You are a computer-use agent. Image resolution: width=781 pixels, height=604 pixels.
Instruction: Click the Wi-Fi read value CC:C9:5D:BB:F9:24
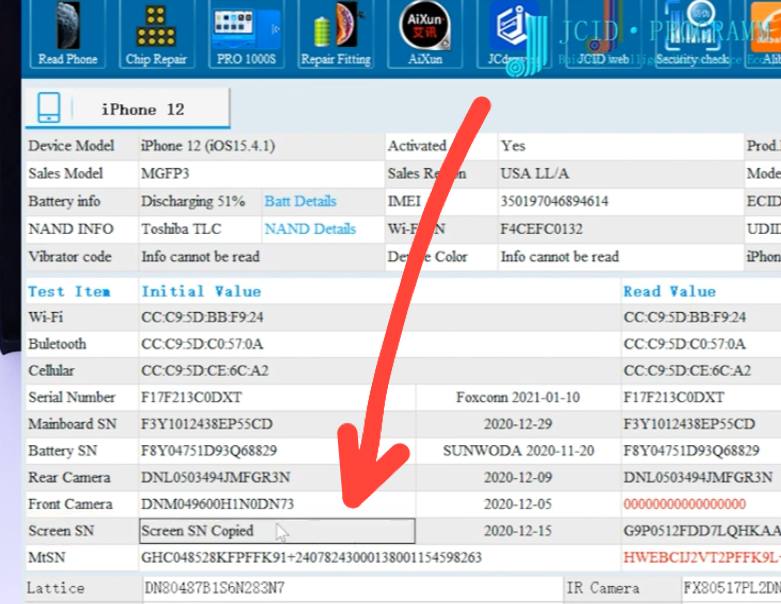[x=685, y=317]
